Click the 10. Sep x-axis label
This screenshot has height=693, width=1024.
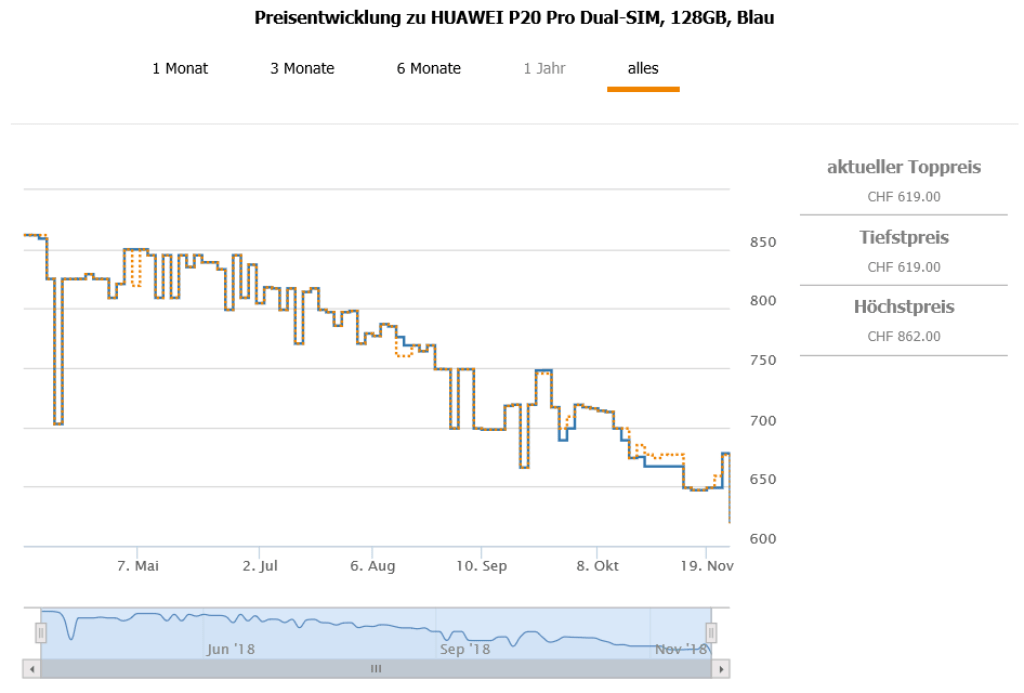(481, 566)
